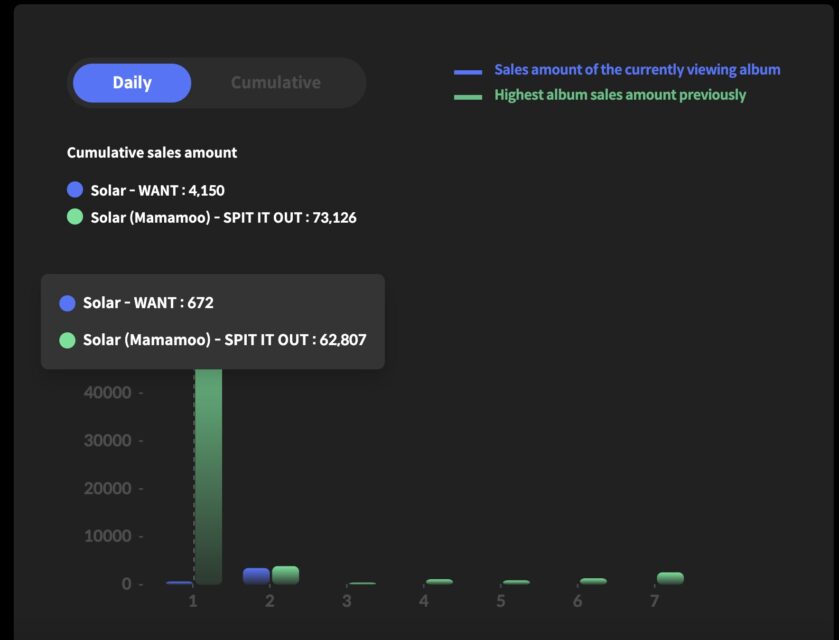
Task: Click x-axis label for day 6
Action: point(578,601)
